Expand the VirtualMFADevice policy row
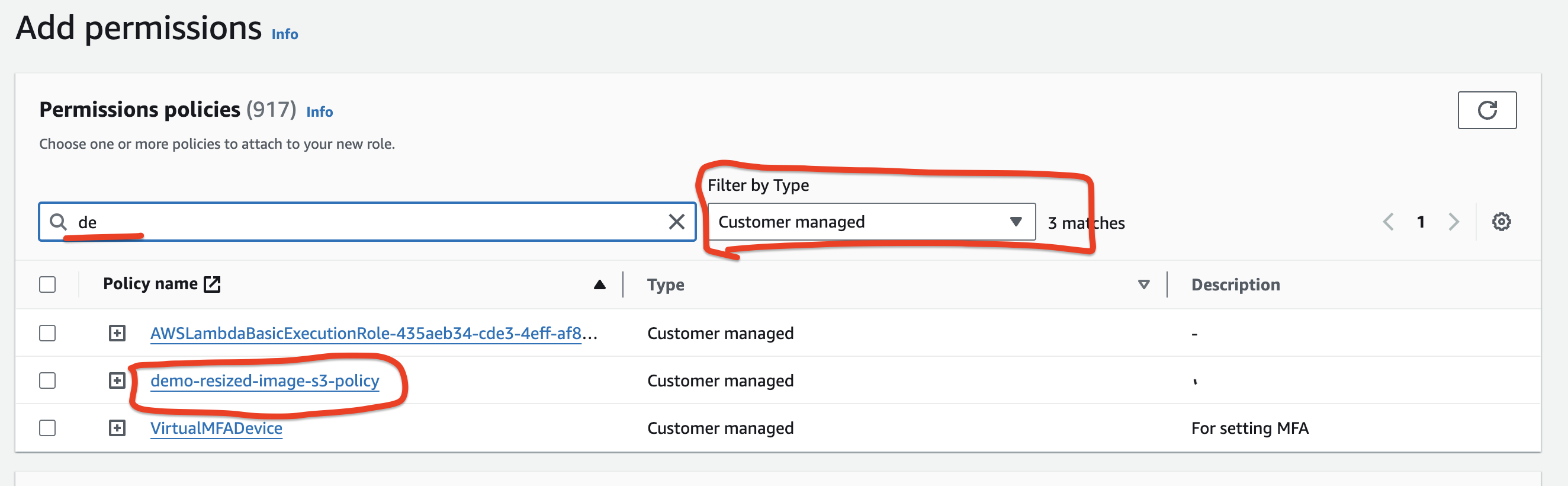The image size is (1568, 486). coord(117,428)
